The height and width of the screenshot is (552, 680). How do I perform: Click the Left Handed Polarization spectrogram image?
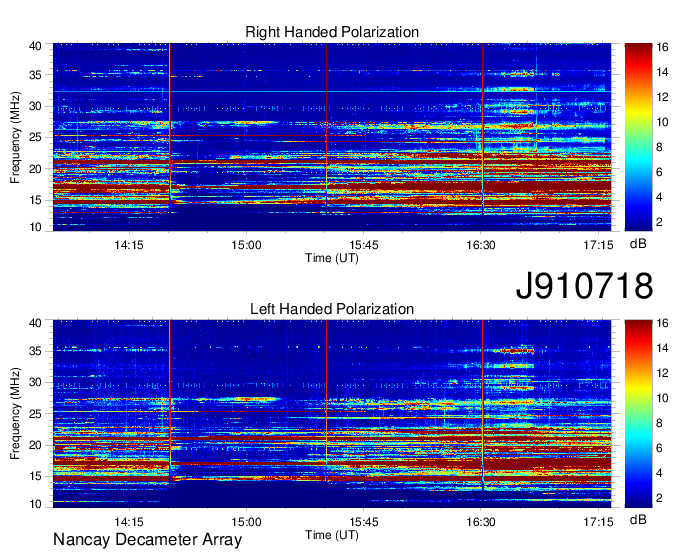pyautogui.click(x=332, y=414)
